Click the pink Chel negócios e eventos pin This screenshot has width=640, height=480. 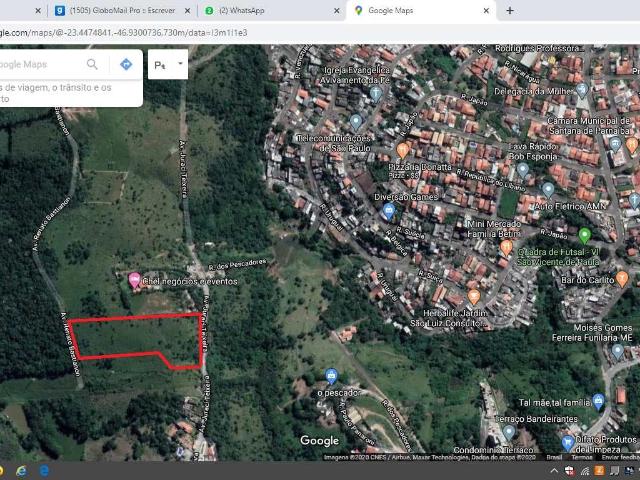click(x=134, y=280)
